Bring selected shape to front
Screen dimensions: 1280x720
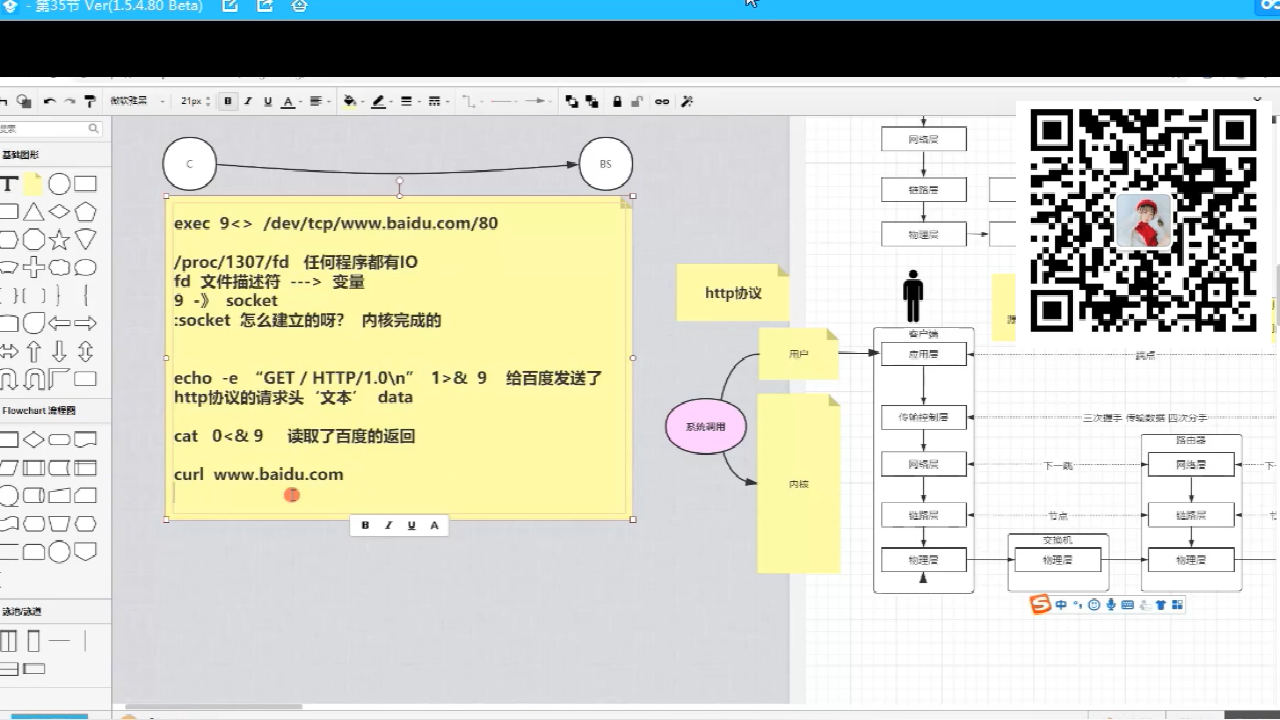pyautogui.click(x=571, y=101)
